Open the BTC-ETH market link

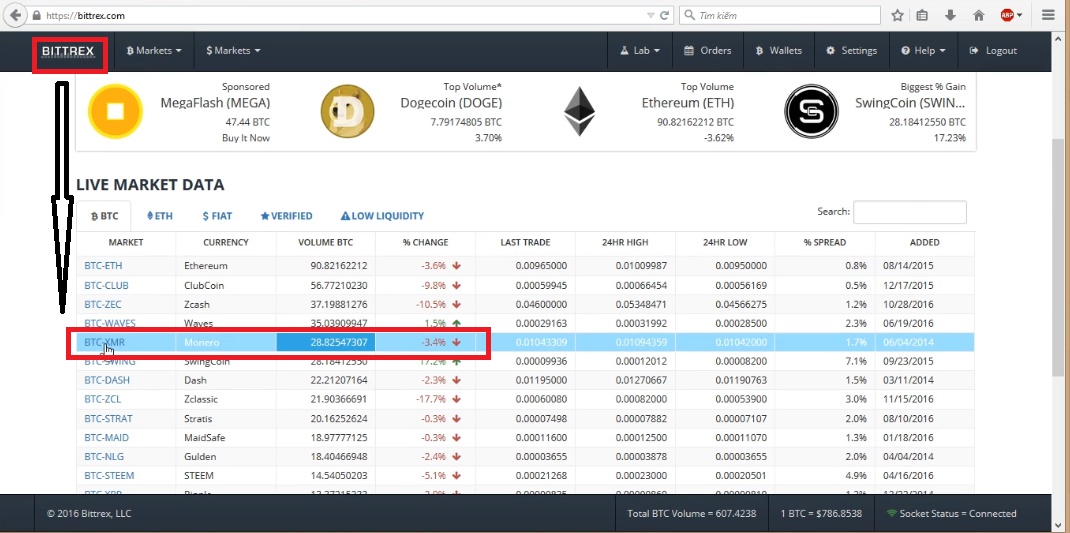coord(103,265)
